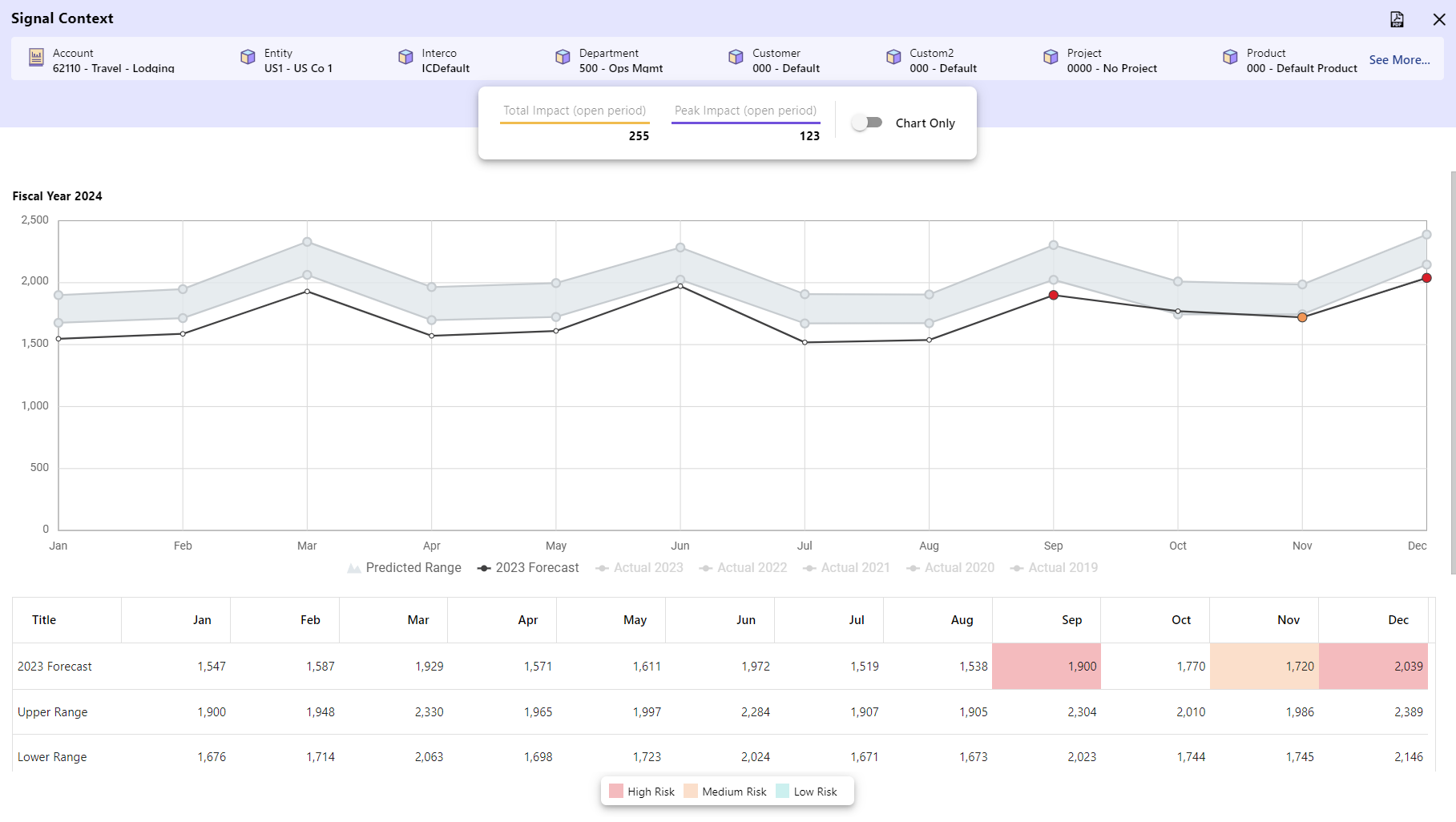Click the Lower Range Jun value 2,024
The width and height of the screenshot is (1456, 822).
coord(756,757)
